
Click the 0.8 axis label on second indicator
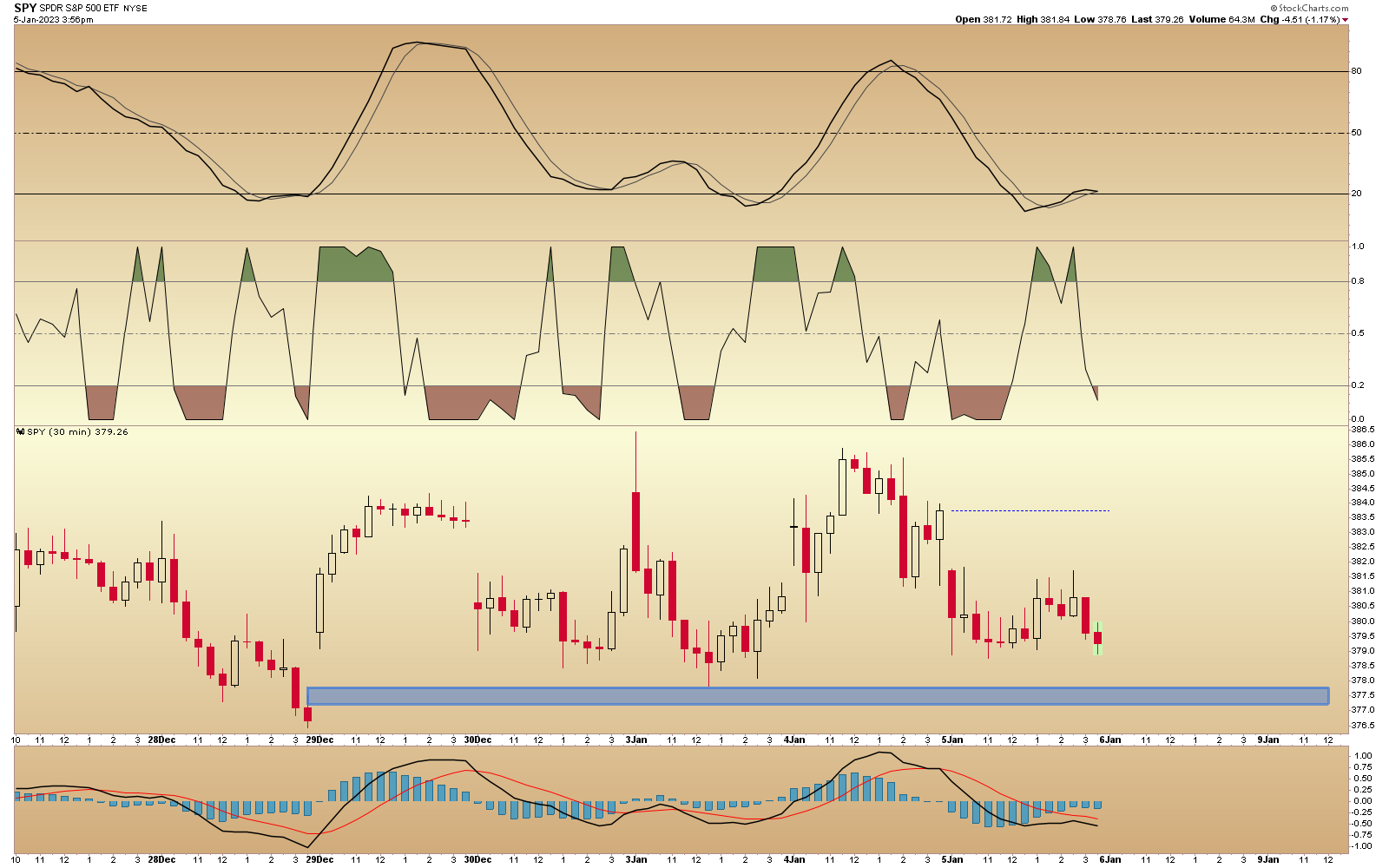[x=1358, y=281]
